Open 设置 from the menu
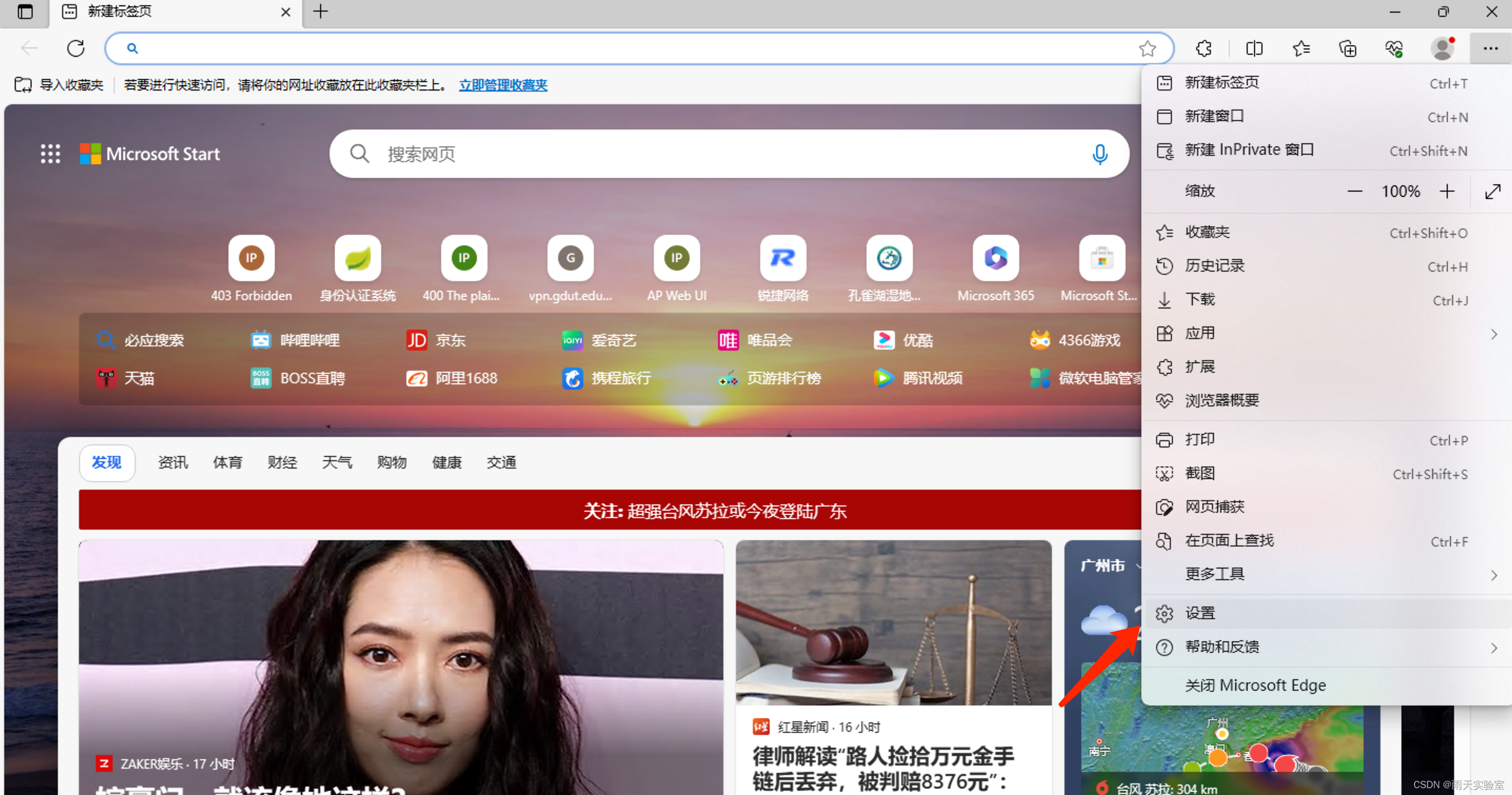This screenshot has height=795, width=1512. [x=1200, y=613]
